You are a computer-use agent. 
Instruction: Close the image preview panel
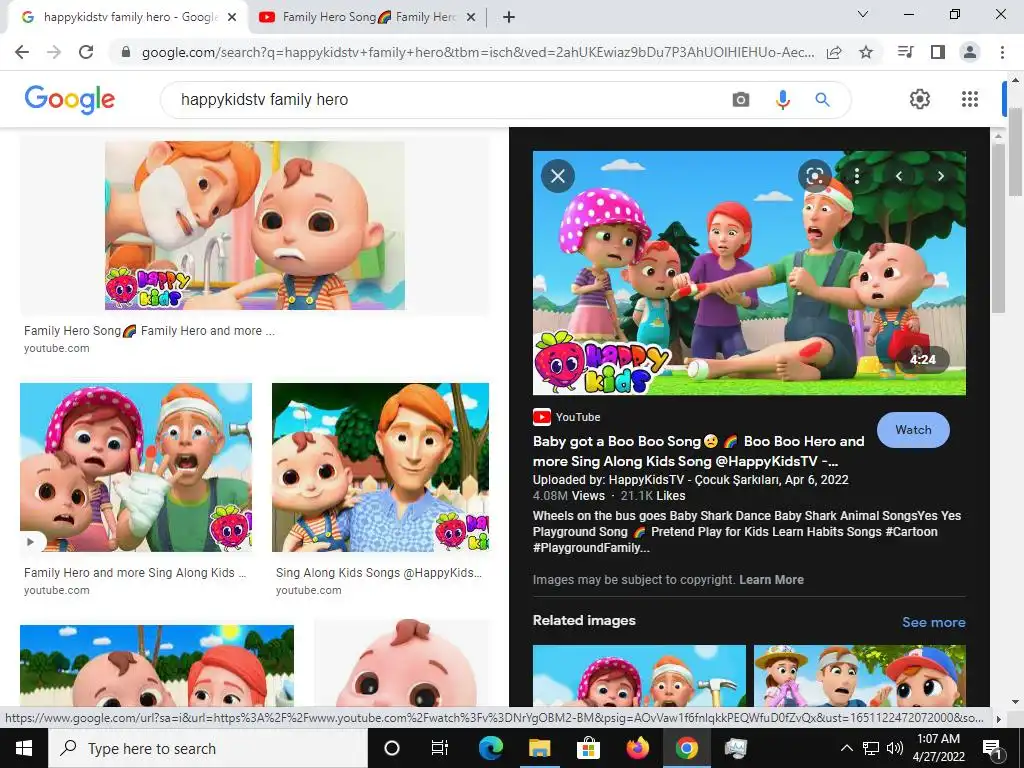pos(558,176)
